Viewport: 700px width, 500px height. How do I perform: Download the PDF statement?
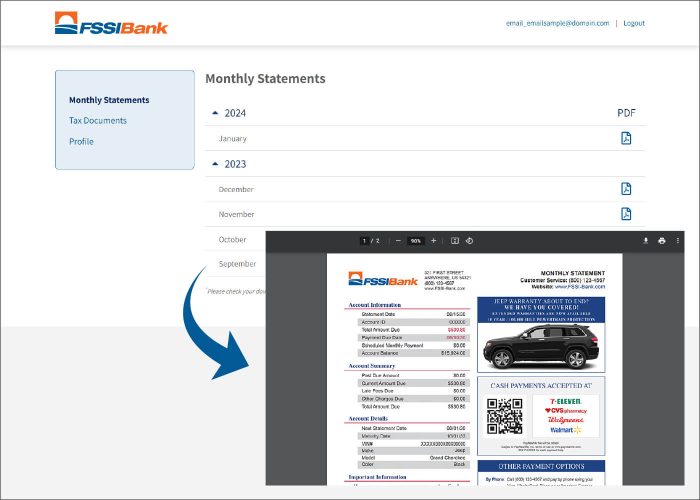(x=646, y=241)
